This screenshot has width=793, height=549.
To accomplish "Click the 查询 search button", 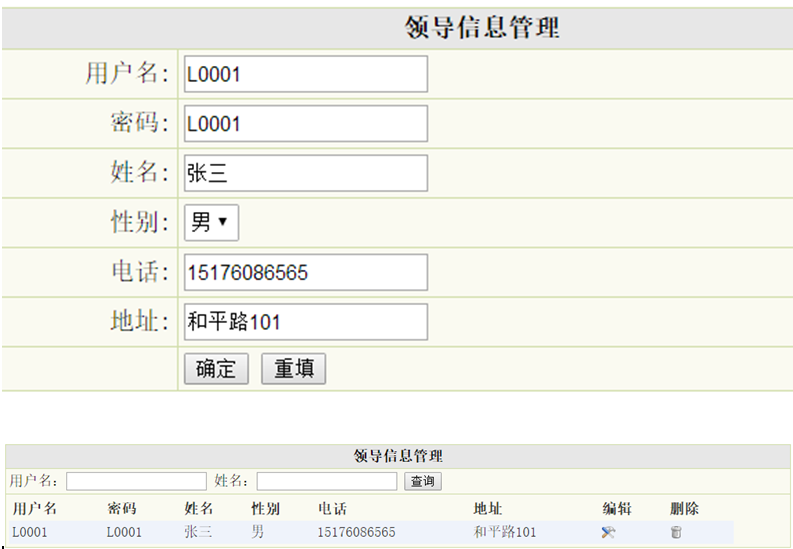I will point(423,481).
